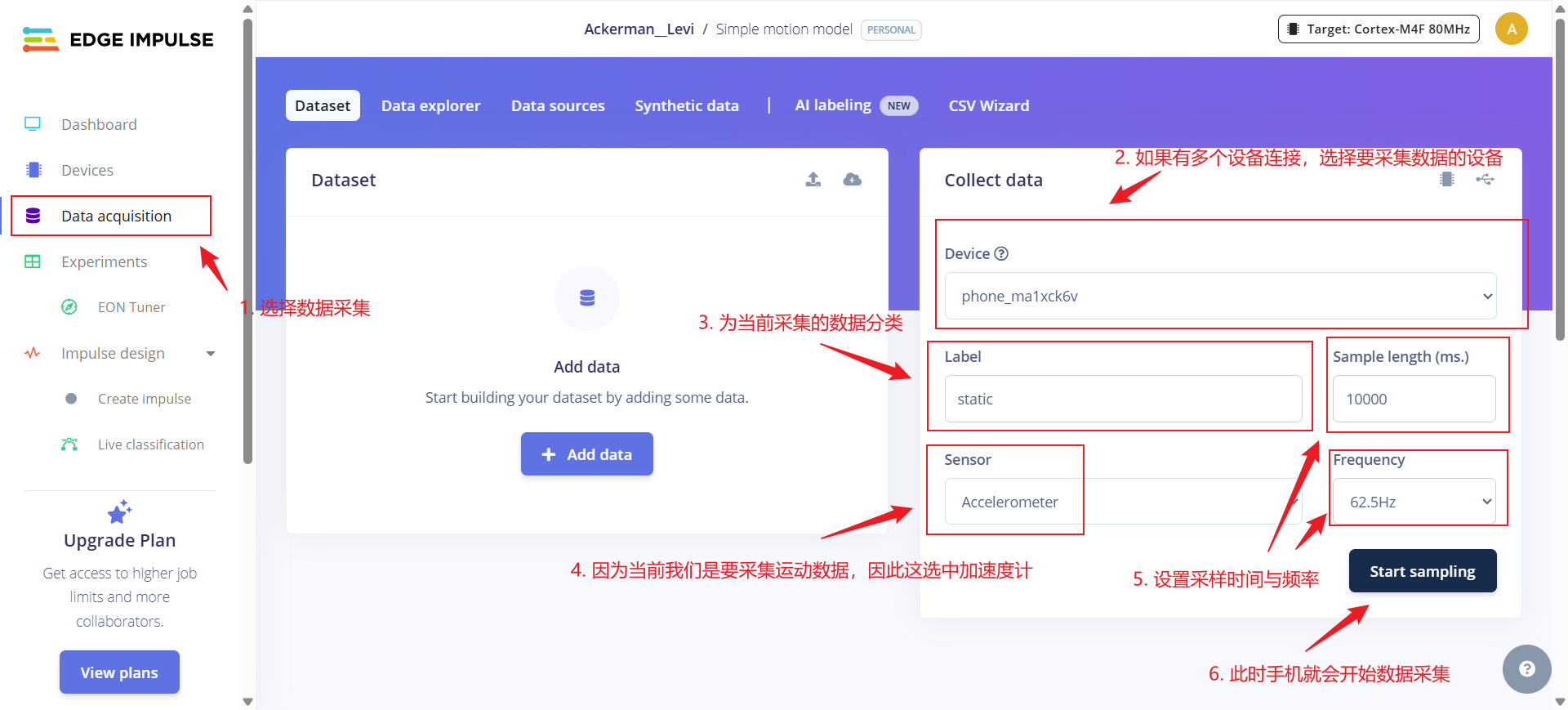The width and height of the screenshot is (1568, 710).
Task: Open the CSV Wizard tab
Action: [989, 105]
